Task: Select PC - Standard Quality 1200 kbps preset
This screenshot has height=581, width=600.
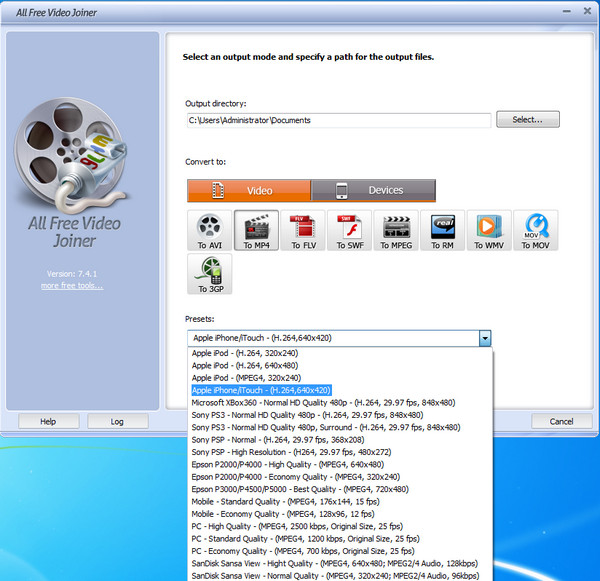Action: coord(340,539)
